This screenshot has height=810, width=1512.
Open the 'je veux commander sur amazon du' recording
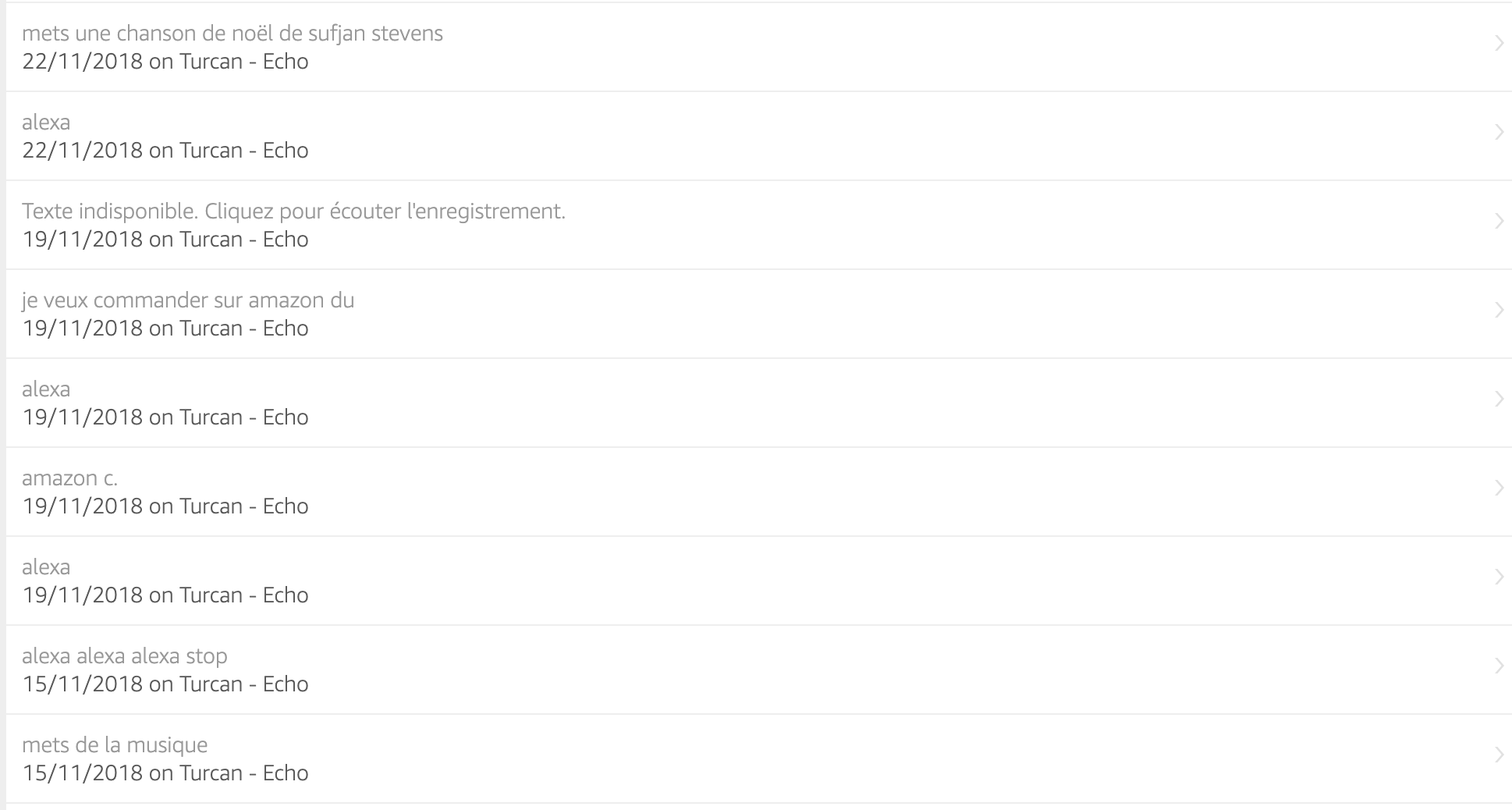(188, 300)
